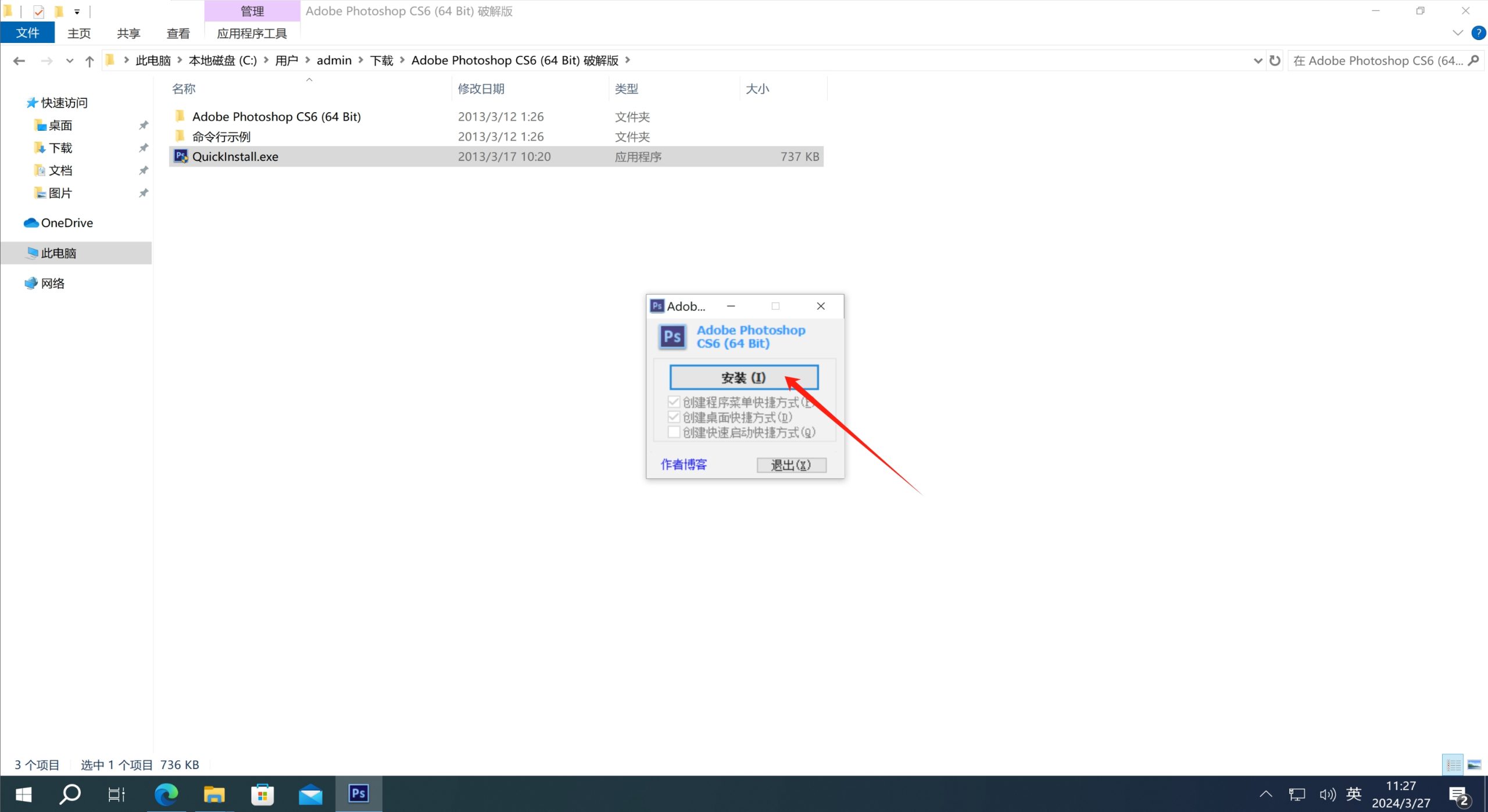Image resolution: width=1488 pixels, height=812 pixels.
Task: Click 此电脑 in the address breadcrumb
Action: (153, 60)
